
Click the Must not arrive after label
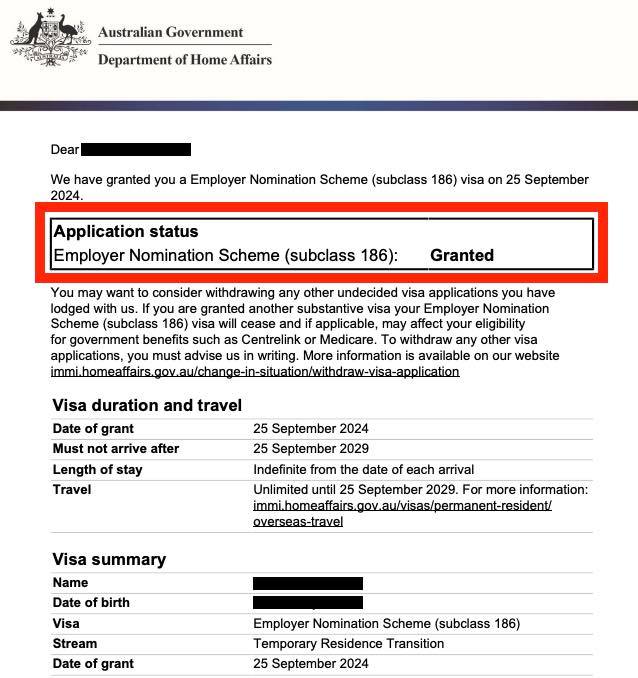coord(116,449)
